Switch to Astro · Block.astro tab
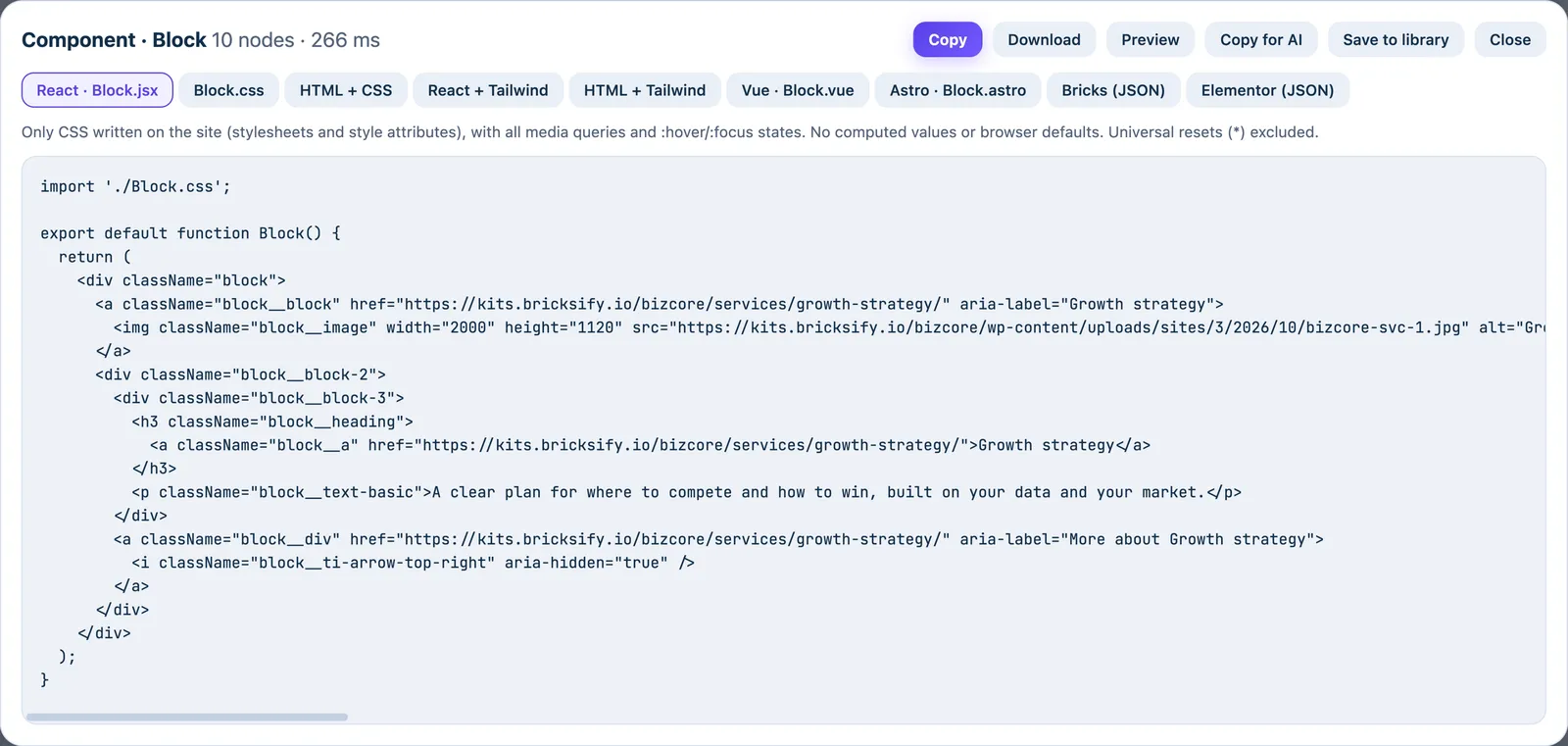Screen dimensions: 1568x746 click(x=957, y=90)
